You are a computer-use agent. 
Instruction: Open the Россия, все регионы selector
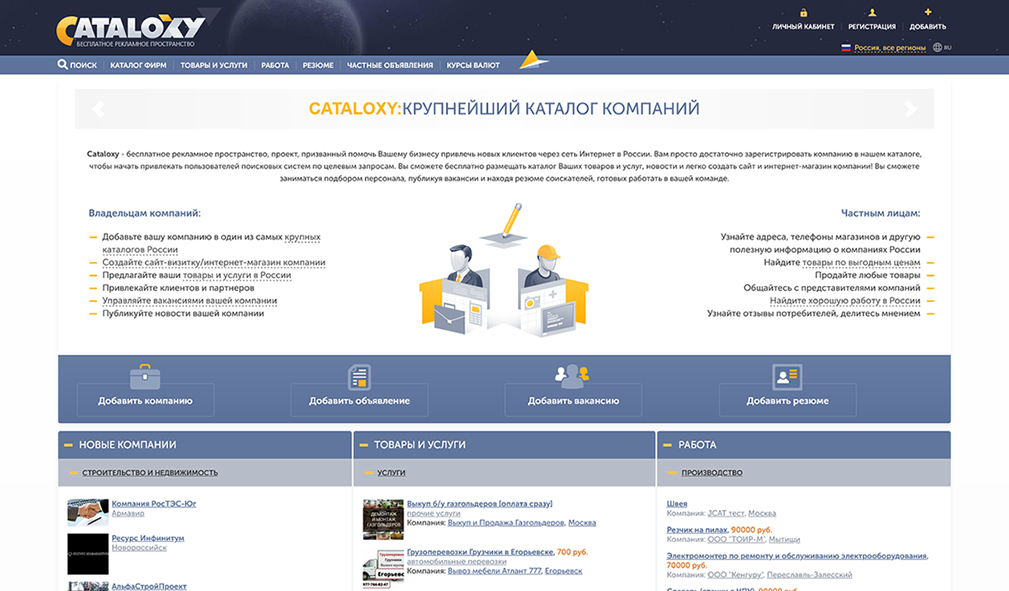point(890,48)
